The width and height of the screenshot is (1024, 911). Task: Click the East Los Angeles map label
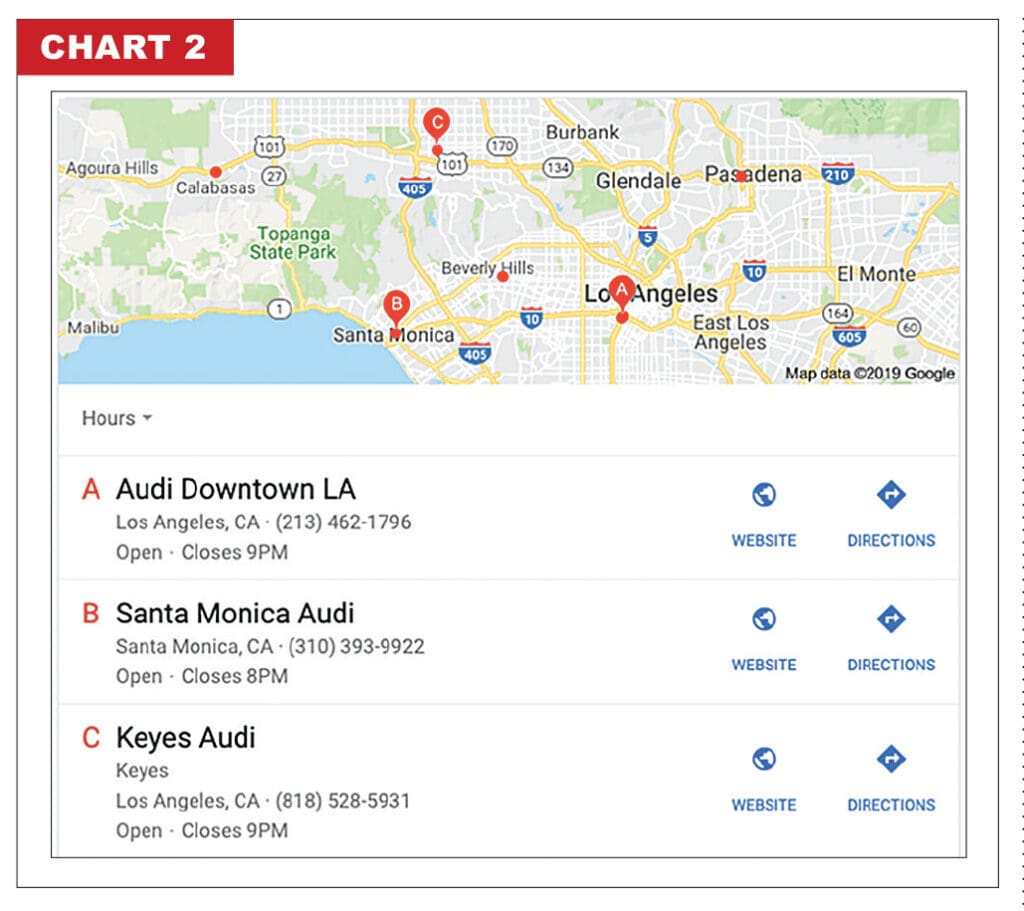pos(730,332)
